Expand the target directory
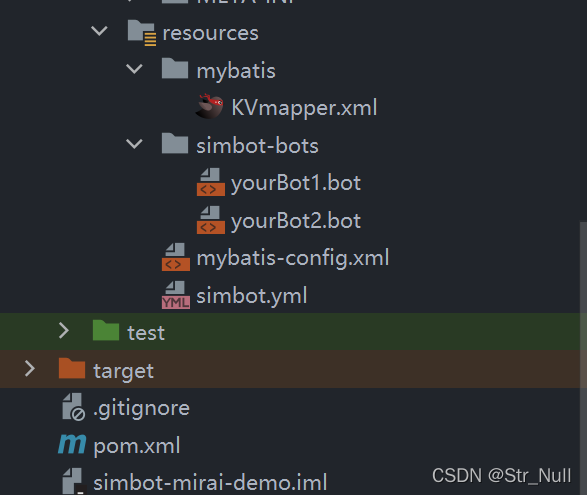The width and height of the screenshot is (587, 495). pyautogui.click(x=30, y=368)
